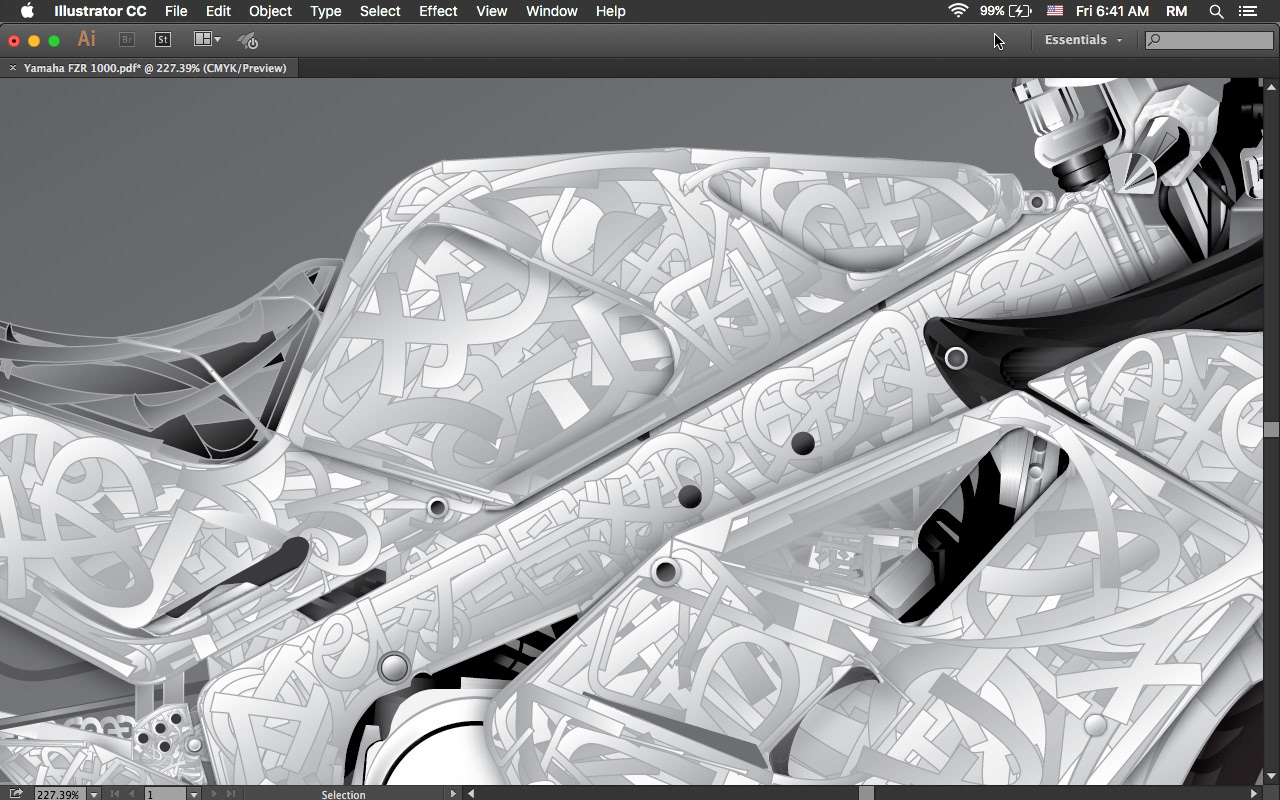The width and height of the screenshot is (1280, 800).
Task: Click the Wi-Fi status icon
Action: pos(959,11)
